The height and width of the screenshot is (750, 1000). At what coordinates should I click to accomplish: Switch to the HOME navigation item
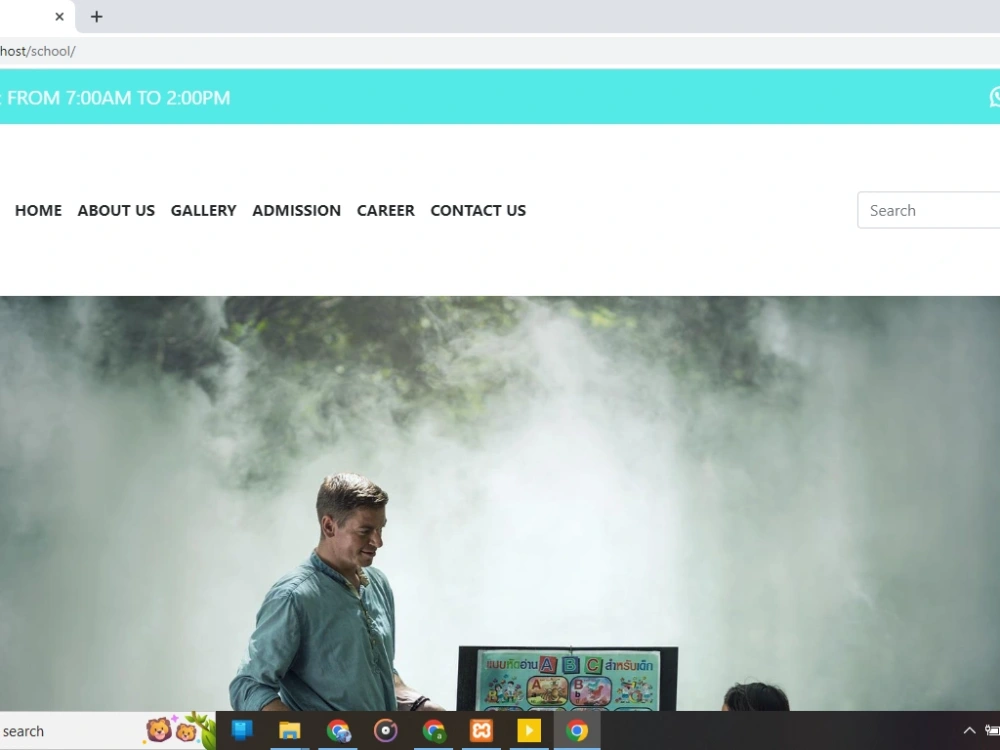[38, 210]
